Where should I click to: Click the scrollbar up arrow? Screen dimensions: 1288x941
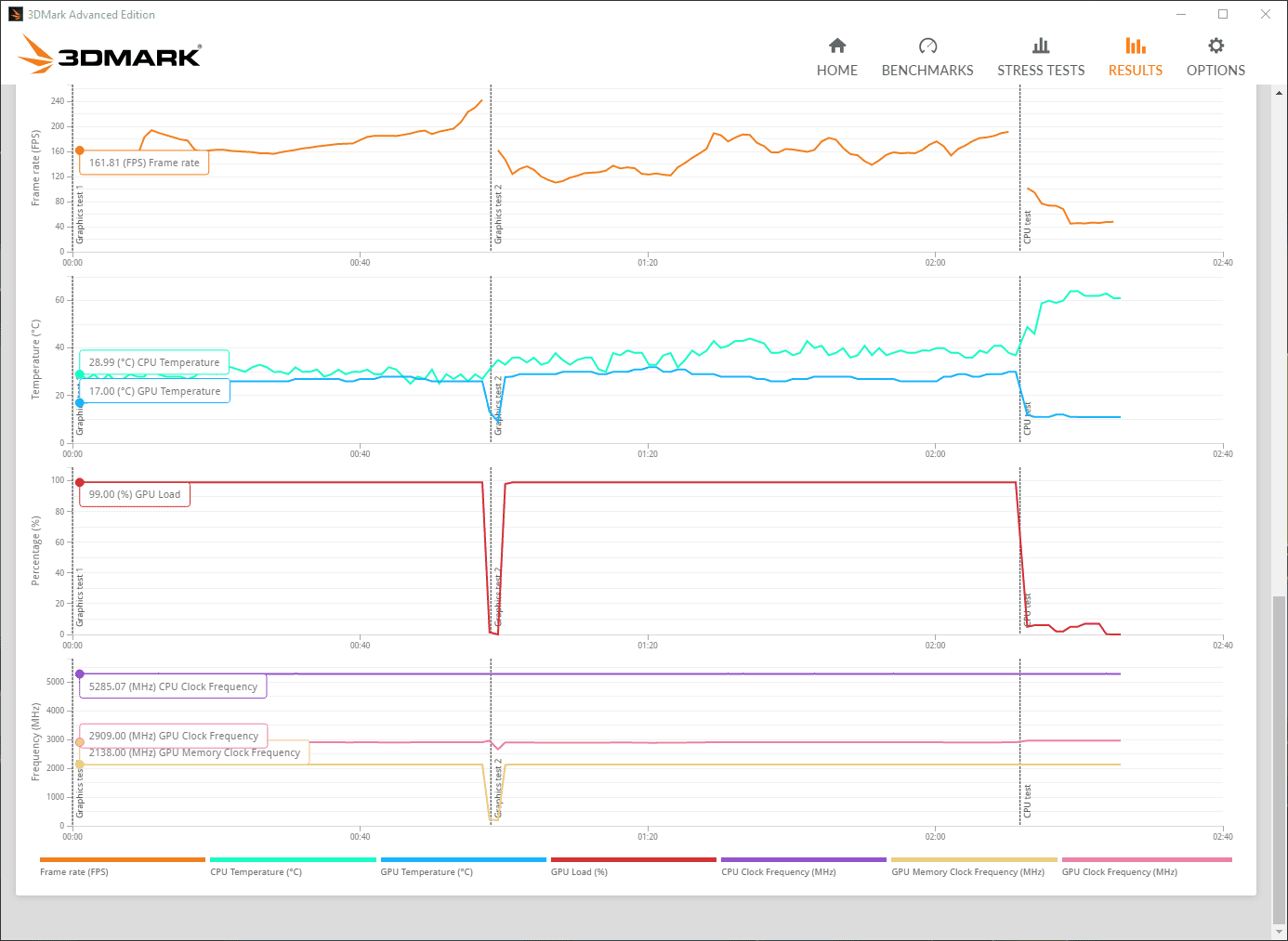pos(1280,92)
